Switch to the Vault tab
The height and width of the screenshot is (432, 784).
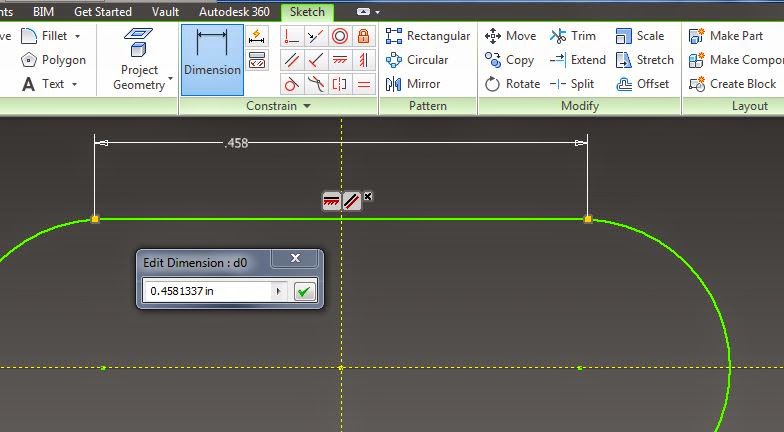[x=166, y=12]
